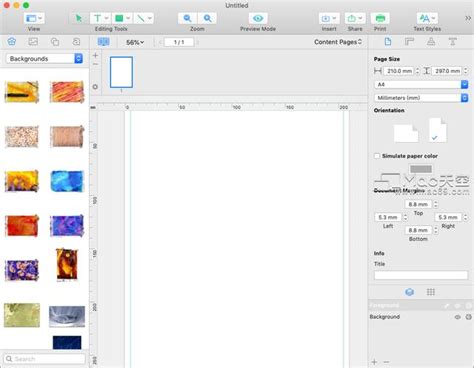
Task: Show the layers view icon
Action: 409,292
